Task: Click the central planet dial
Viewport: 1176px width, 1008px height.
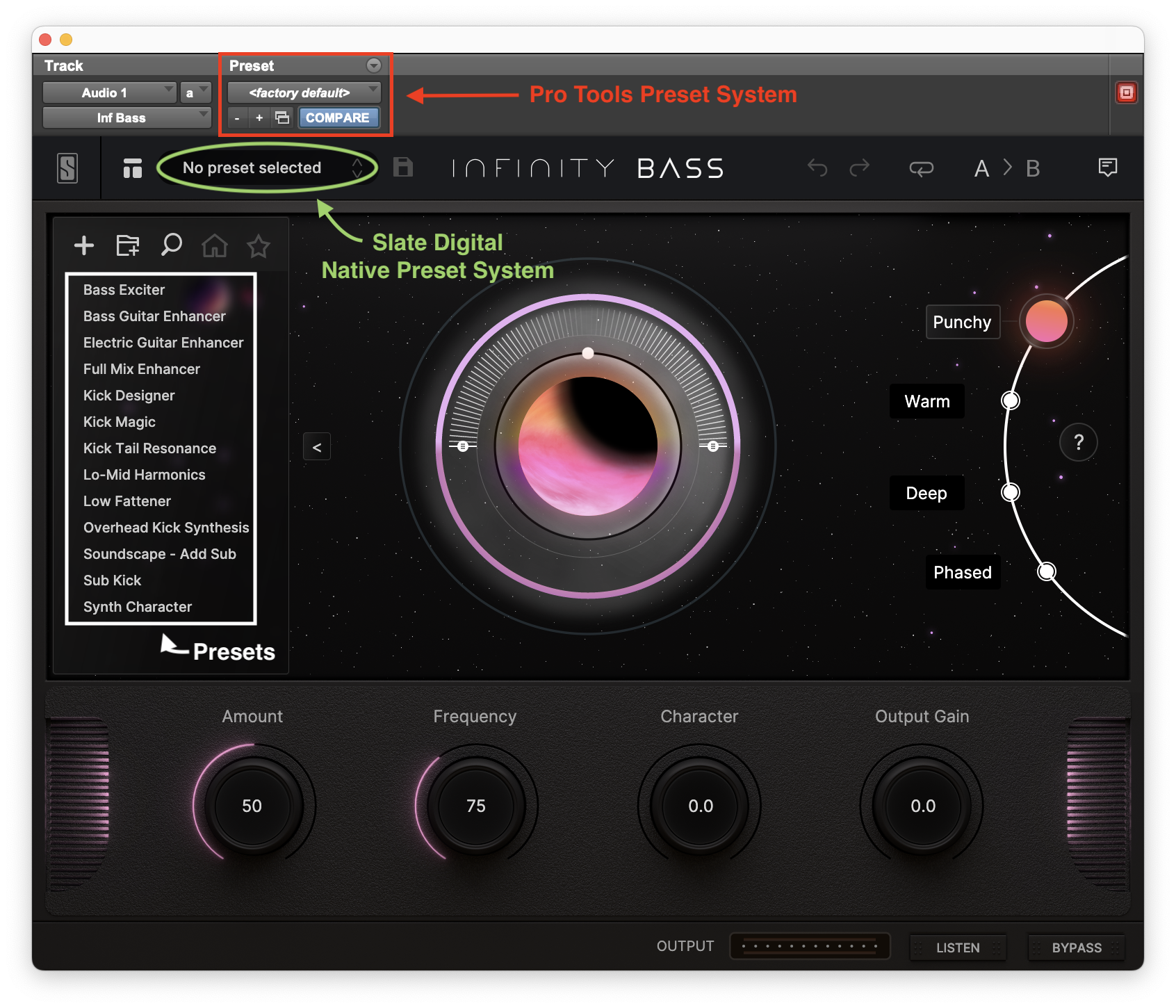Action: 588,446
